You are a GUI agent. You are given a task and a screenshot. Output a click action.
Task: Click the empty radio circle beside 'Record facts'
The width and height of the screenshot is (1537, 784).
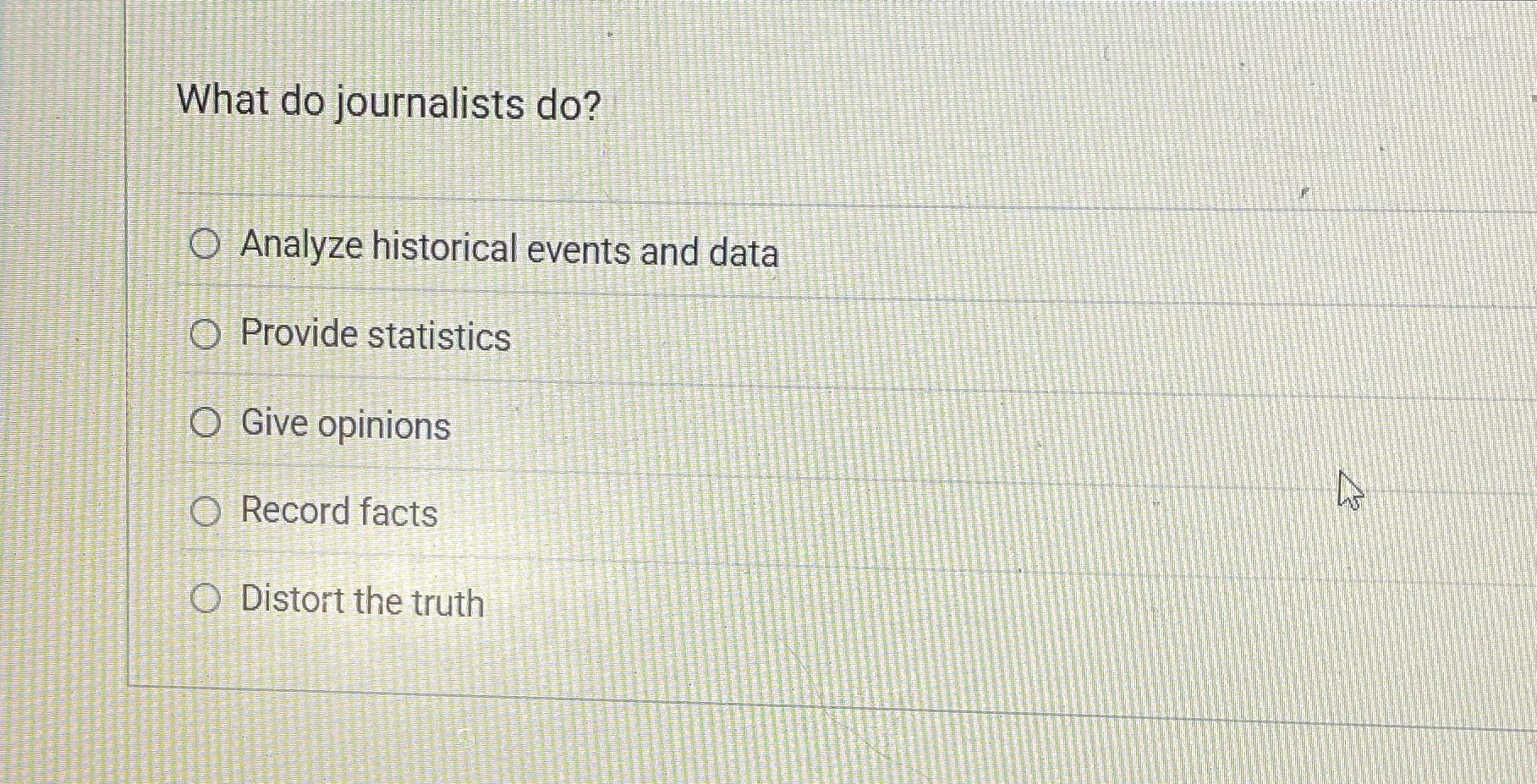pyautogui.click(x=206, y=508)
